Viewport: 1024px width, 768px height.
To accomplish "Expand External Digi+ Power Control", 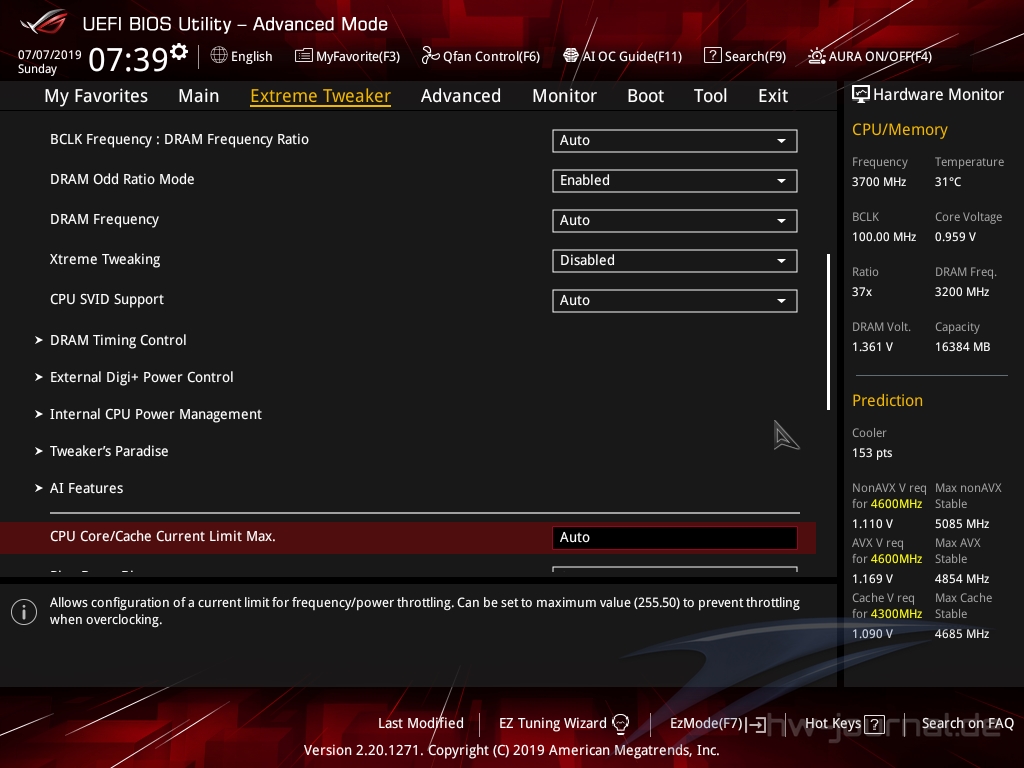I will point(135,377).
